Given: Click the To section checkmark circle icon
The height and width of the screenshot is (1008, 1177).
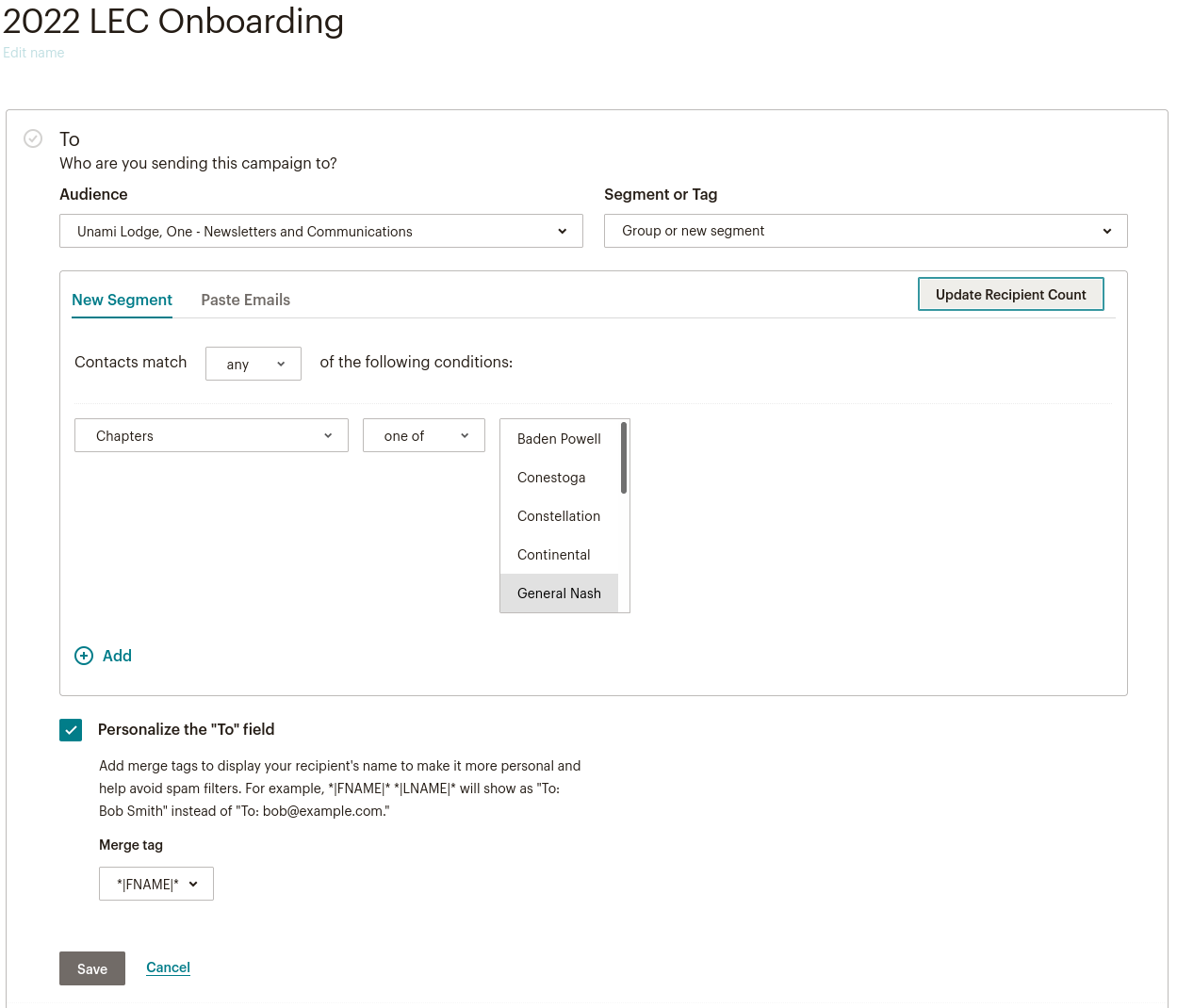Looking at the screenshot, I should coord(33,138).
